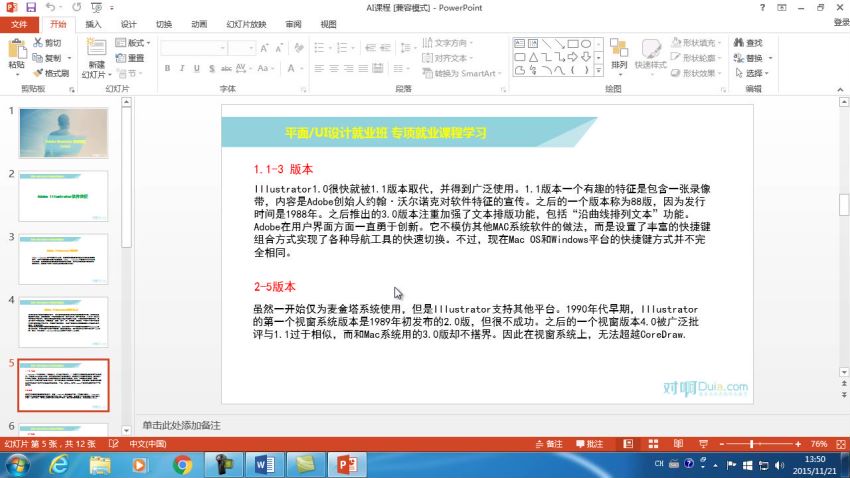Click 转换为 SmartArt button
850x478 pixels.
[461, 73]
